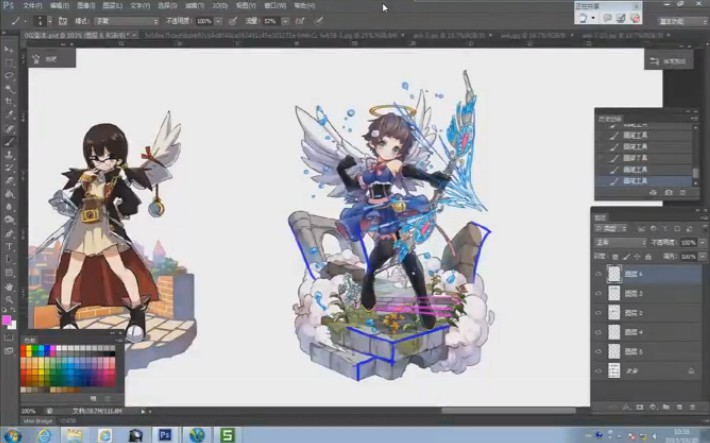Toggle lock all for the layer

pyautogui.click(x=648, y=256)
